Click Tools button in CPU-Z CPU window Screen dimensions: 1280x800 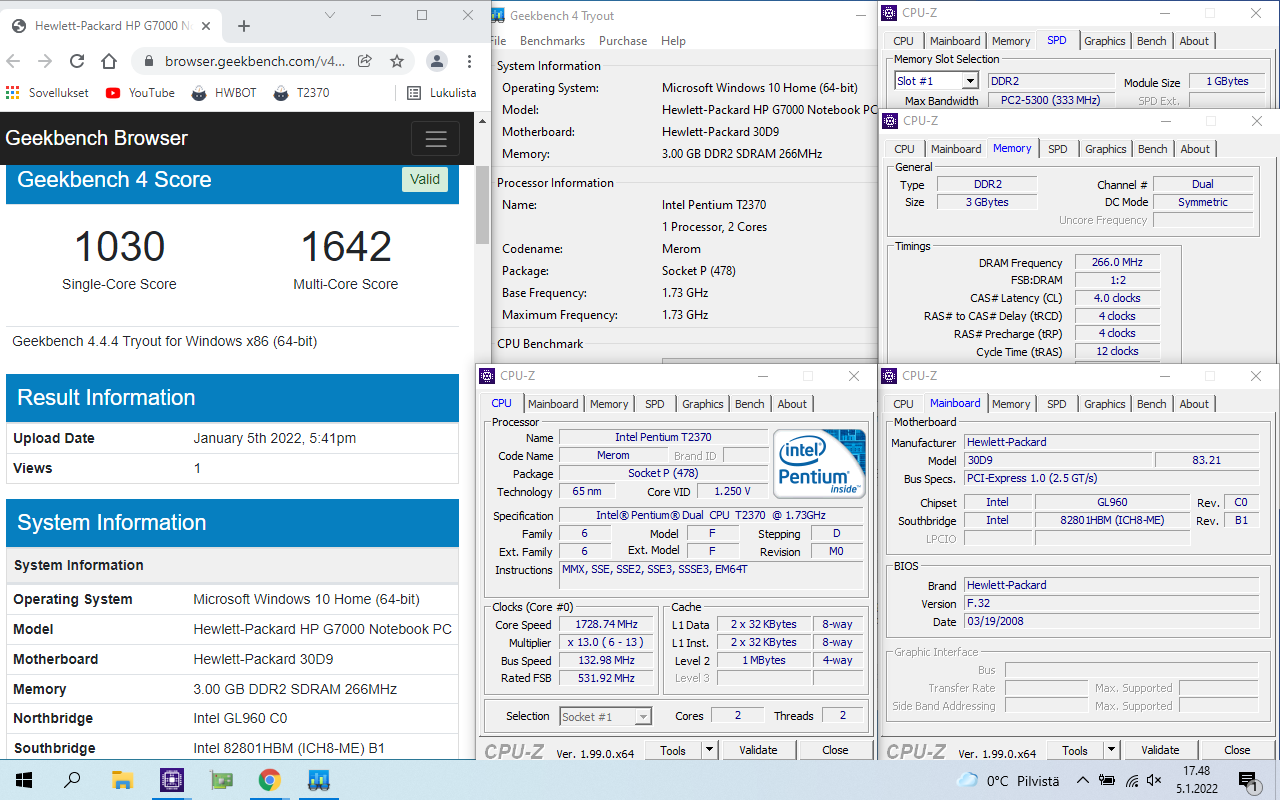673,750
